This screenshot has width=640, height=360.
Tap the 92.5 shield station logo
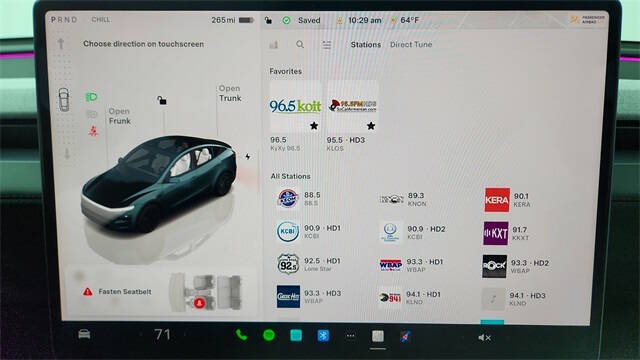[x=288, y=264]
